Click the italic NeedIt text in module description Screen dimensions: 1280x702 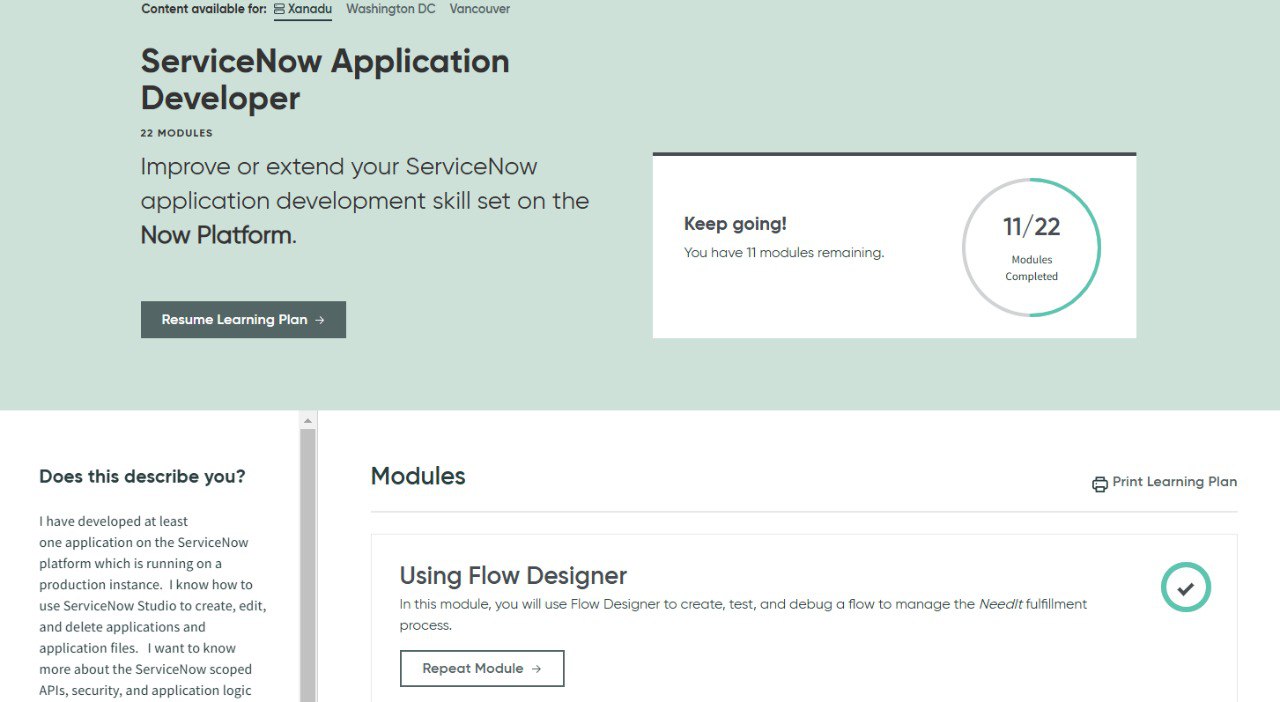[x=1000, y=604]
